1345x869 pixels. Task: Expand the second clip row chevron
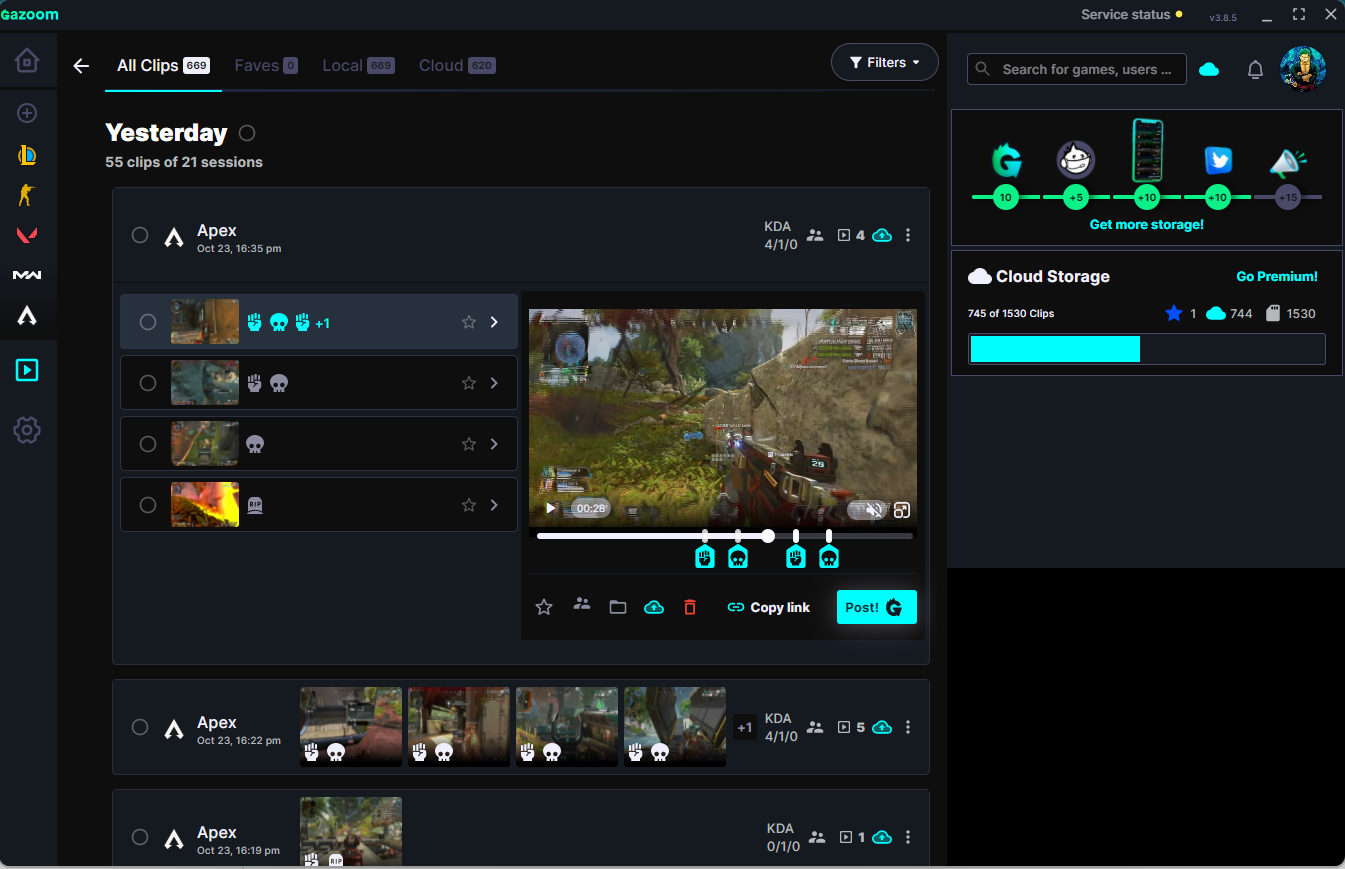(x=493, y=382)
